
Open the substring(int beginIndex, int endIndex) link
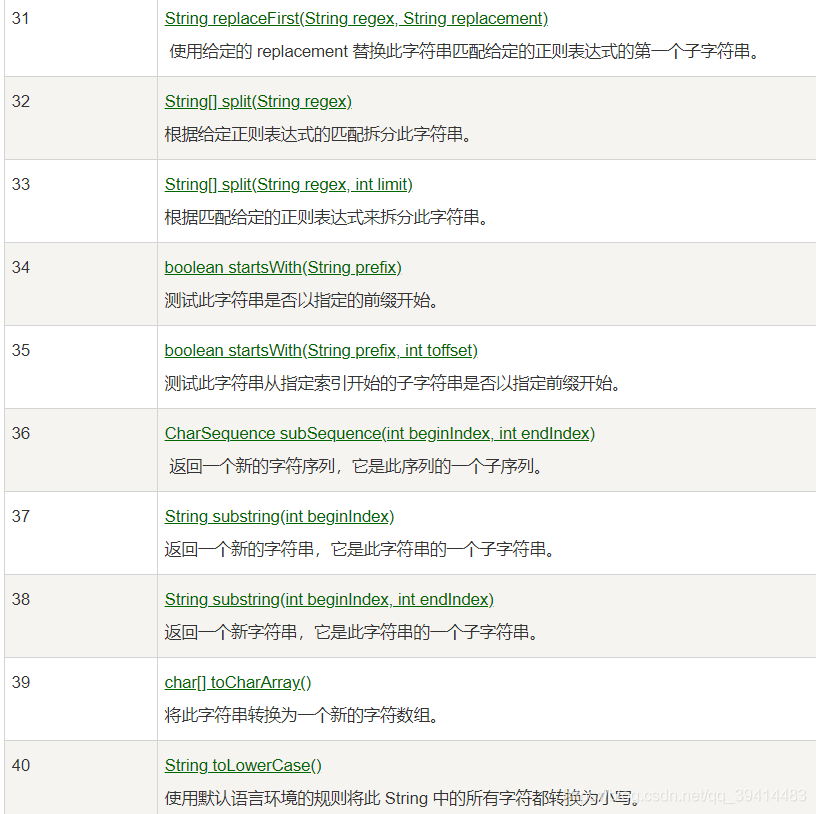click(x=329, y=600)
